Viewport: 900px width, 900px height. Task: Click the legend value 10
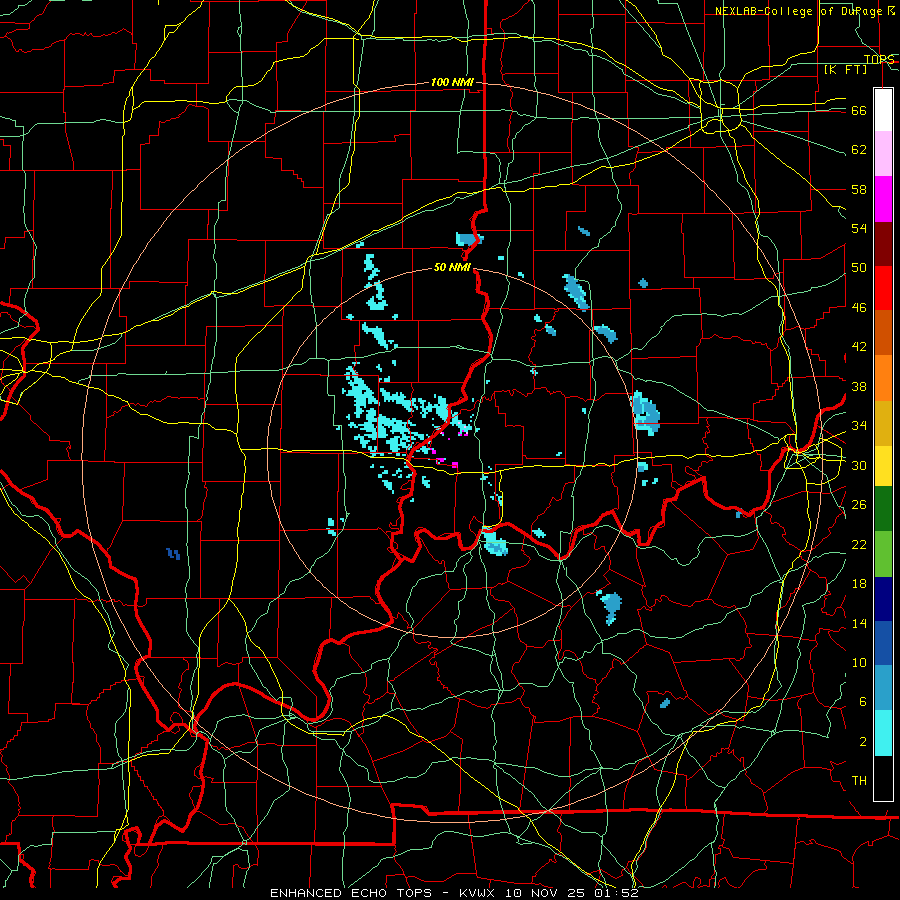[x=859, y=662]
